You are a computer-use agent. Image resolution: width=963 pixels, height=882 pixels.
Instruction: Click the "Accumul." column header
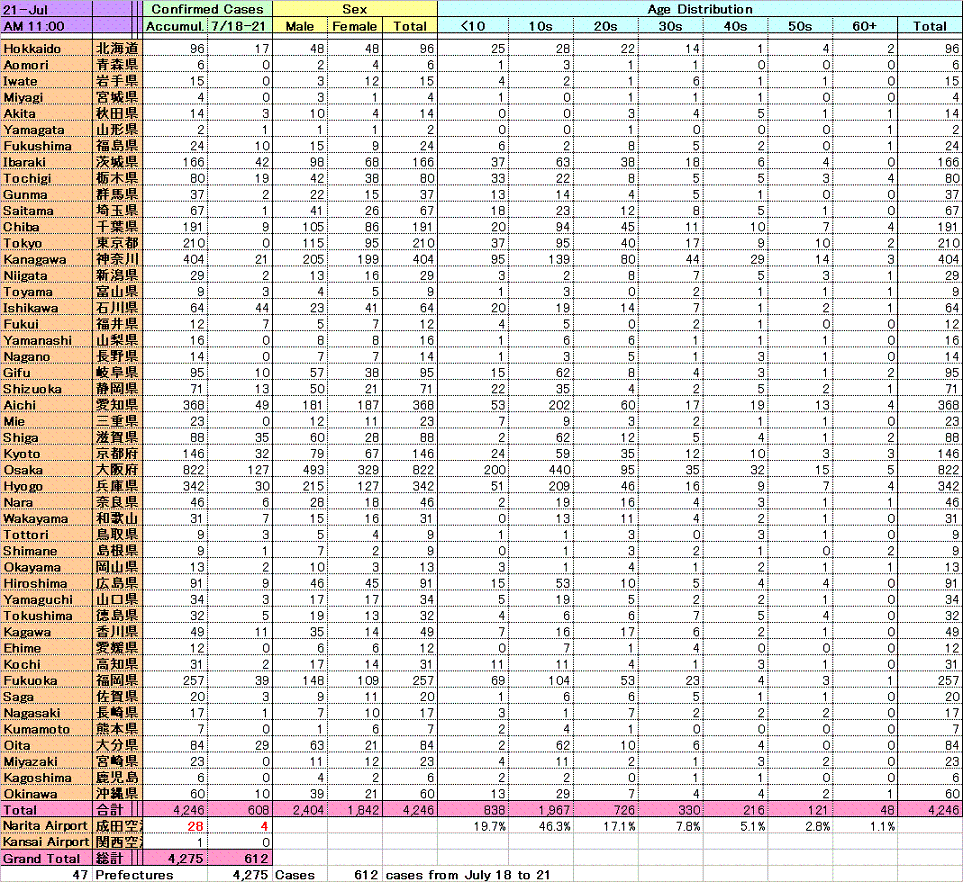(175, 25)
